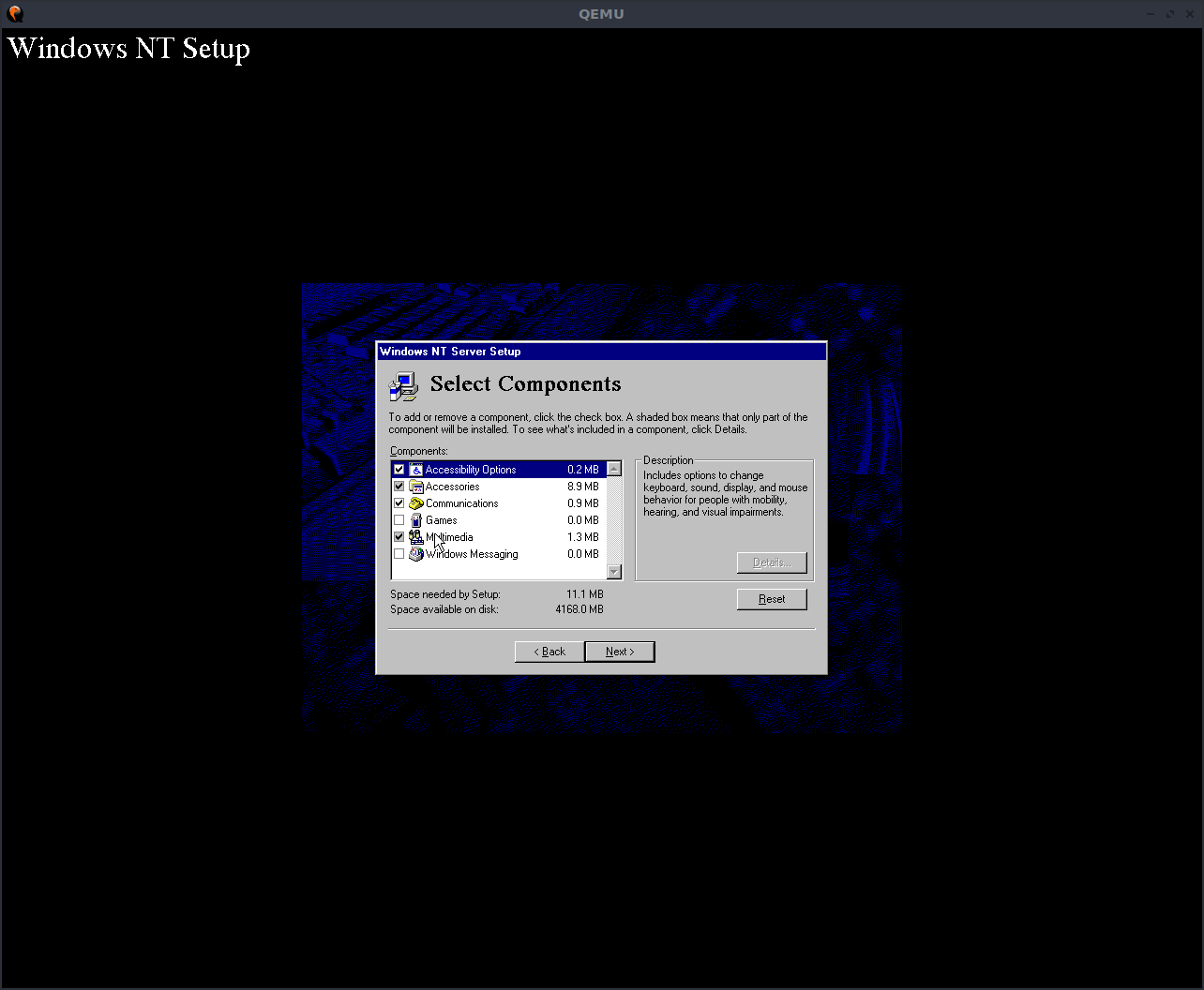Viewport: 1204px width, 990px height.
Task: Click the components list scroll-up arrow
Action: [x=614, y=469]
